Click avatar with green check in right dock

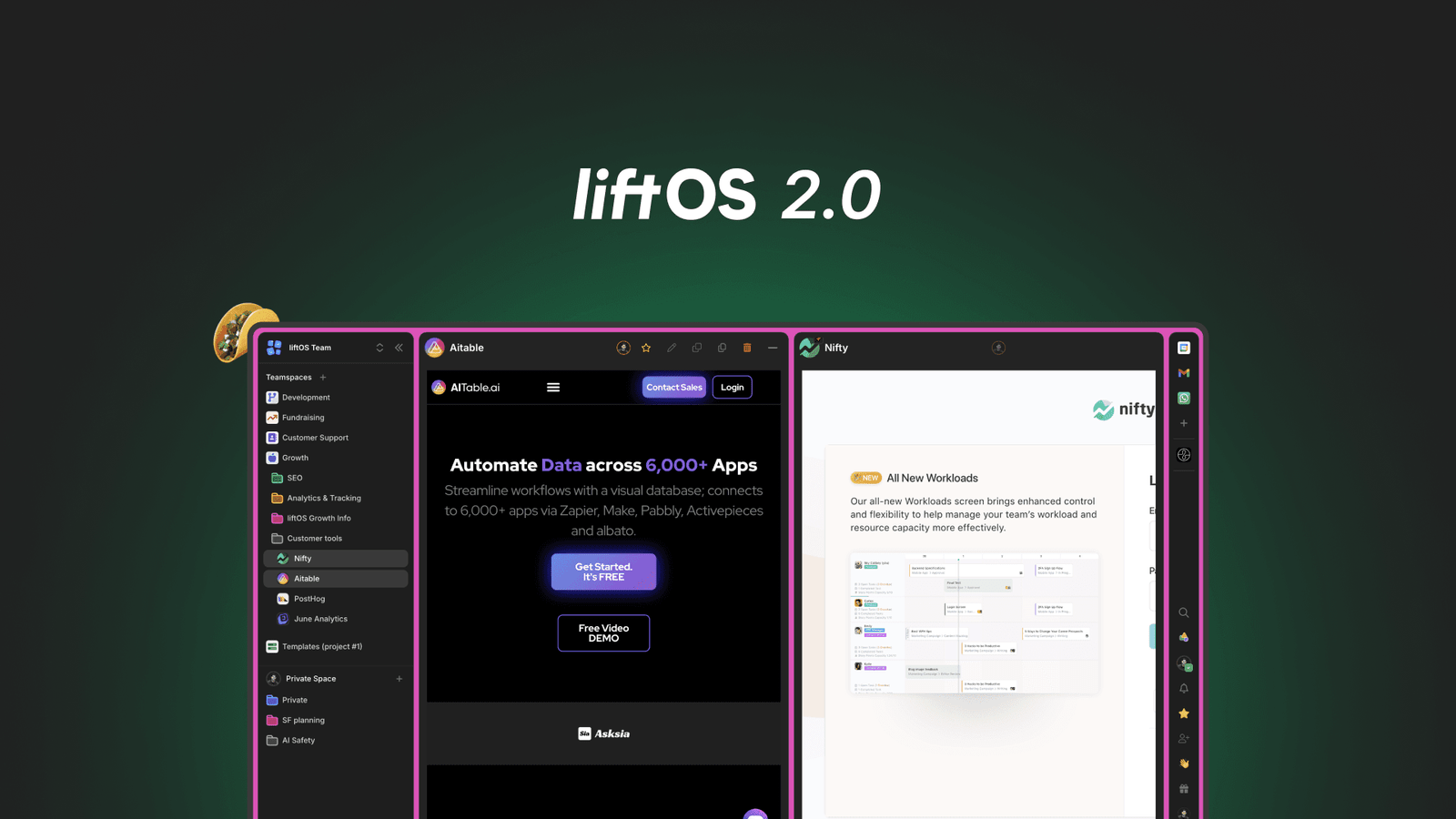pos(1184,664)
